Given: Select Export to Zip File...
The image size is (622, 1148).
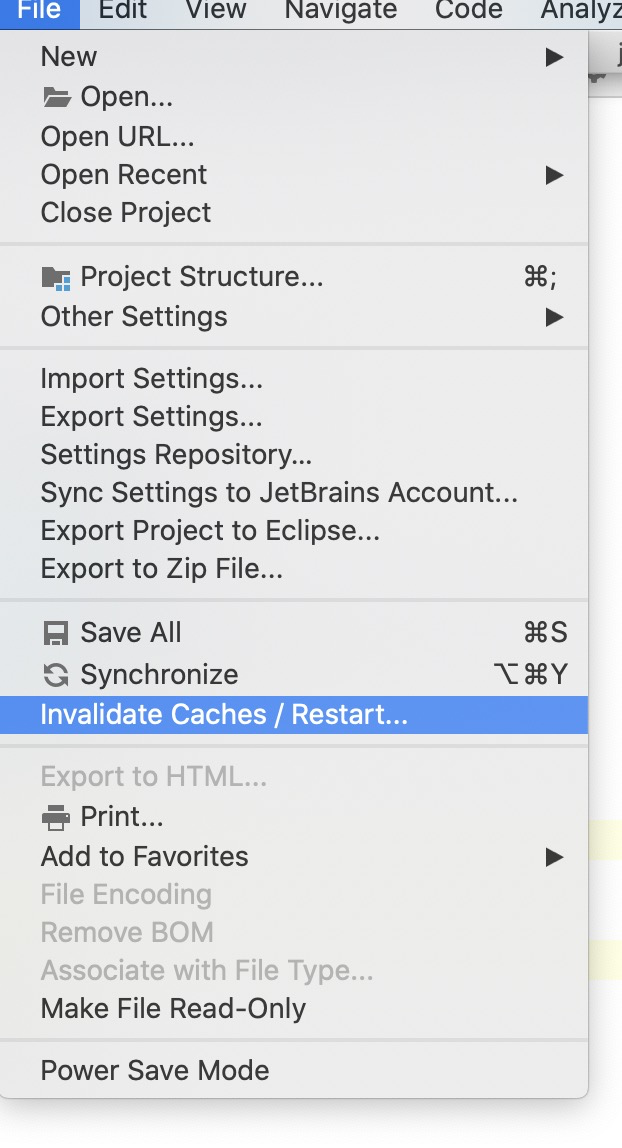Looking at the screenshot, I should click(293, 569).
